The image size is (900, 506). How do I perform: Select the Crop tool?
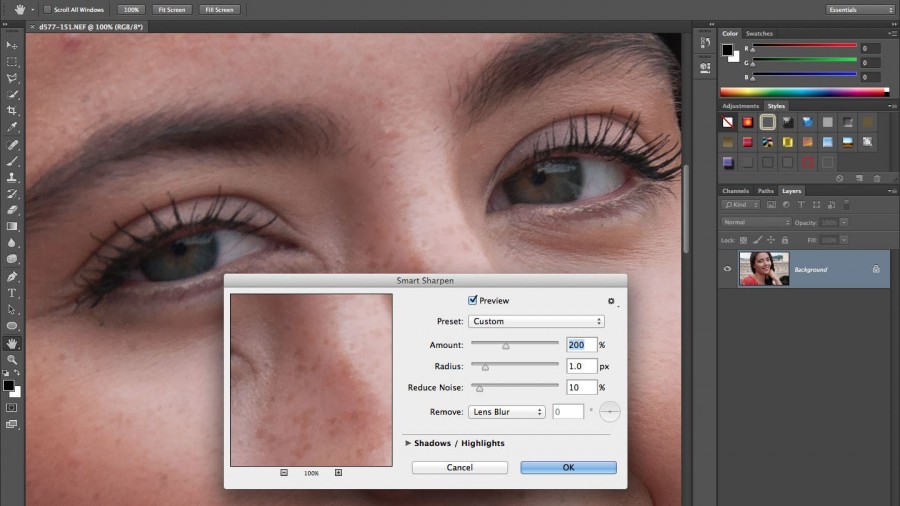click(x=11, y=110)
